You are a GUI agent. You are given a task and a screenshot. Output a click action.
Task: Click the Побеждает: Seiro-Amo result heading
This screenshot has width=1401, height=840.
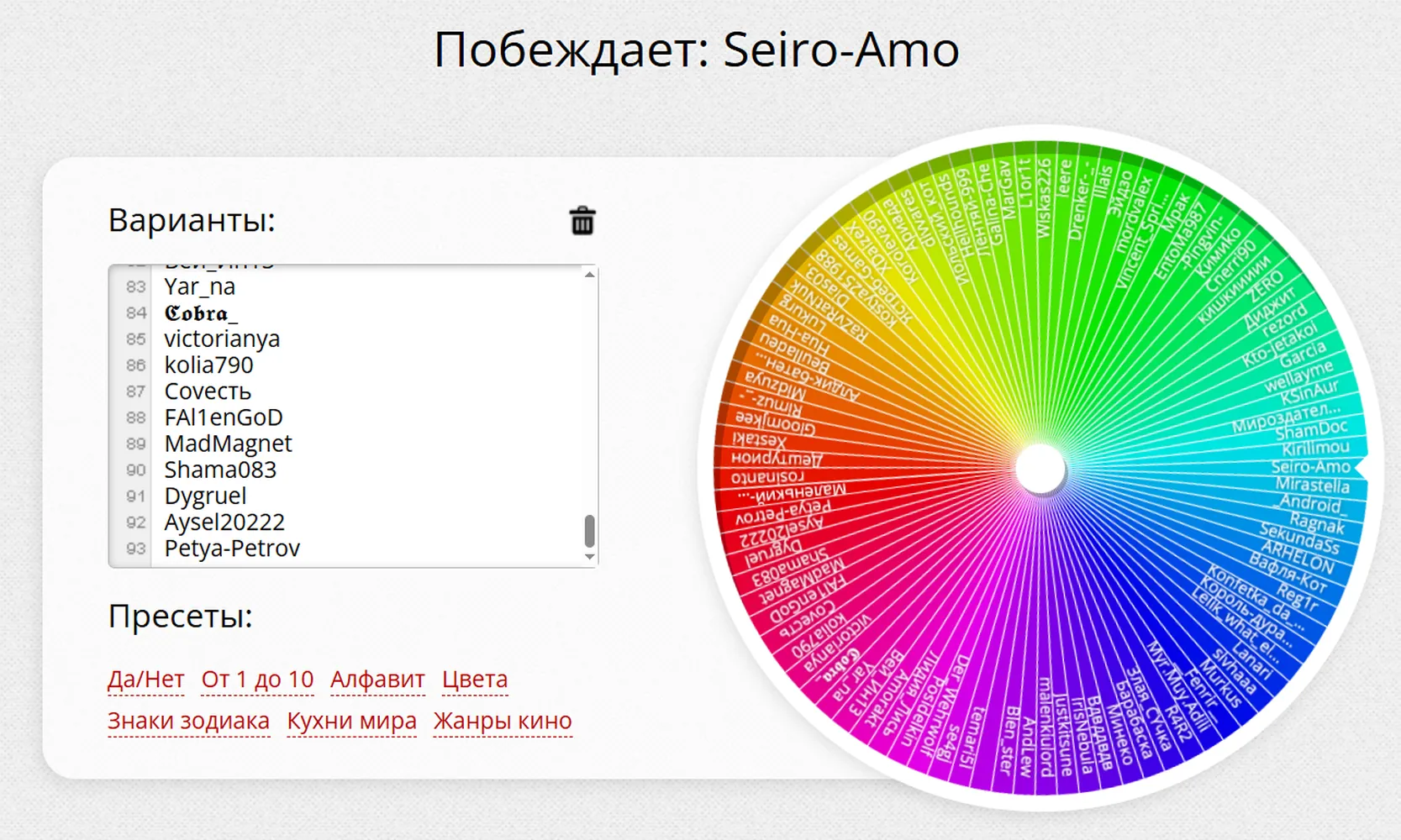697,49
